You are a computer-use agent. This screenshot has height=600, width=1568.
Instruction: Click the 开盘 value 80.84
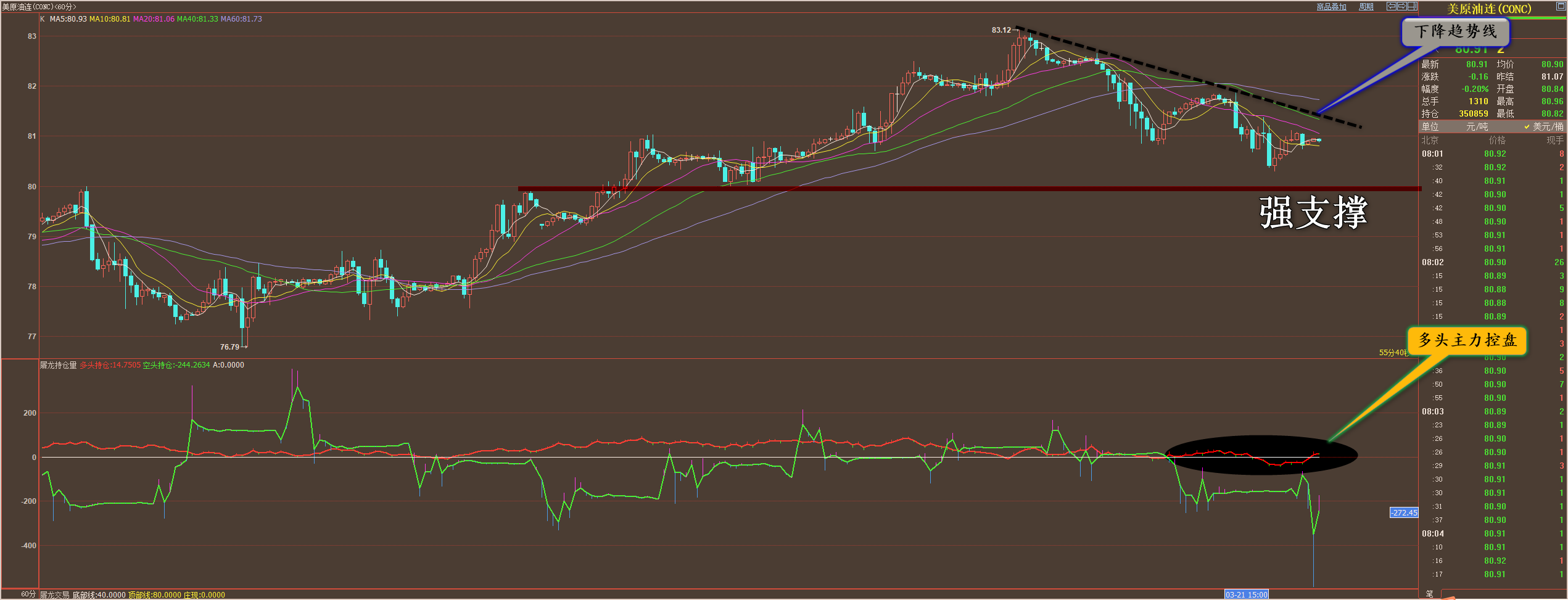click(1552, 89)
